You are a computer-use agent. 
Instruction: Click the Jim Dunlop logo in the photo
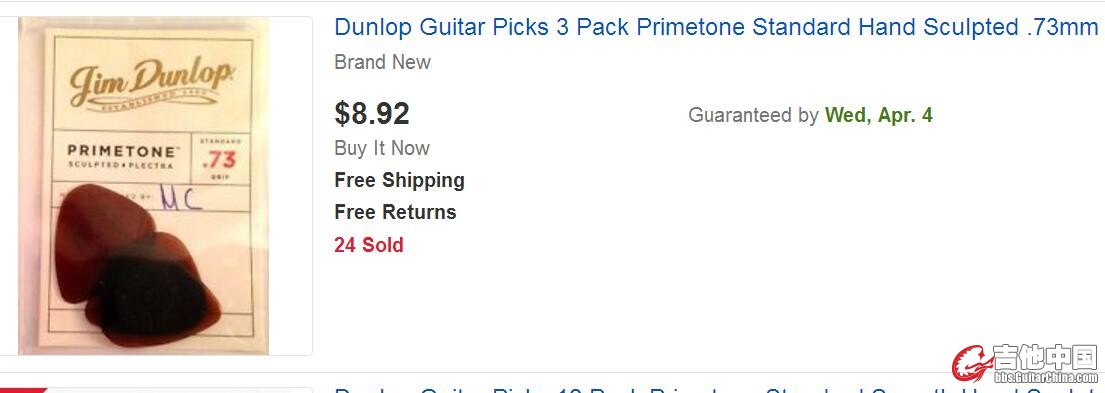pyautogui.click(x=152, y=83)
